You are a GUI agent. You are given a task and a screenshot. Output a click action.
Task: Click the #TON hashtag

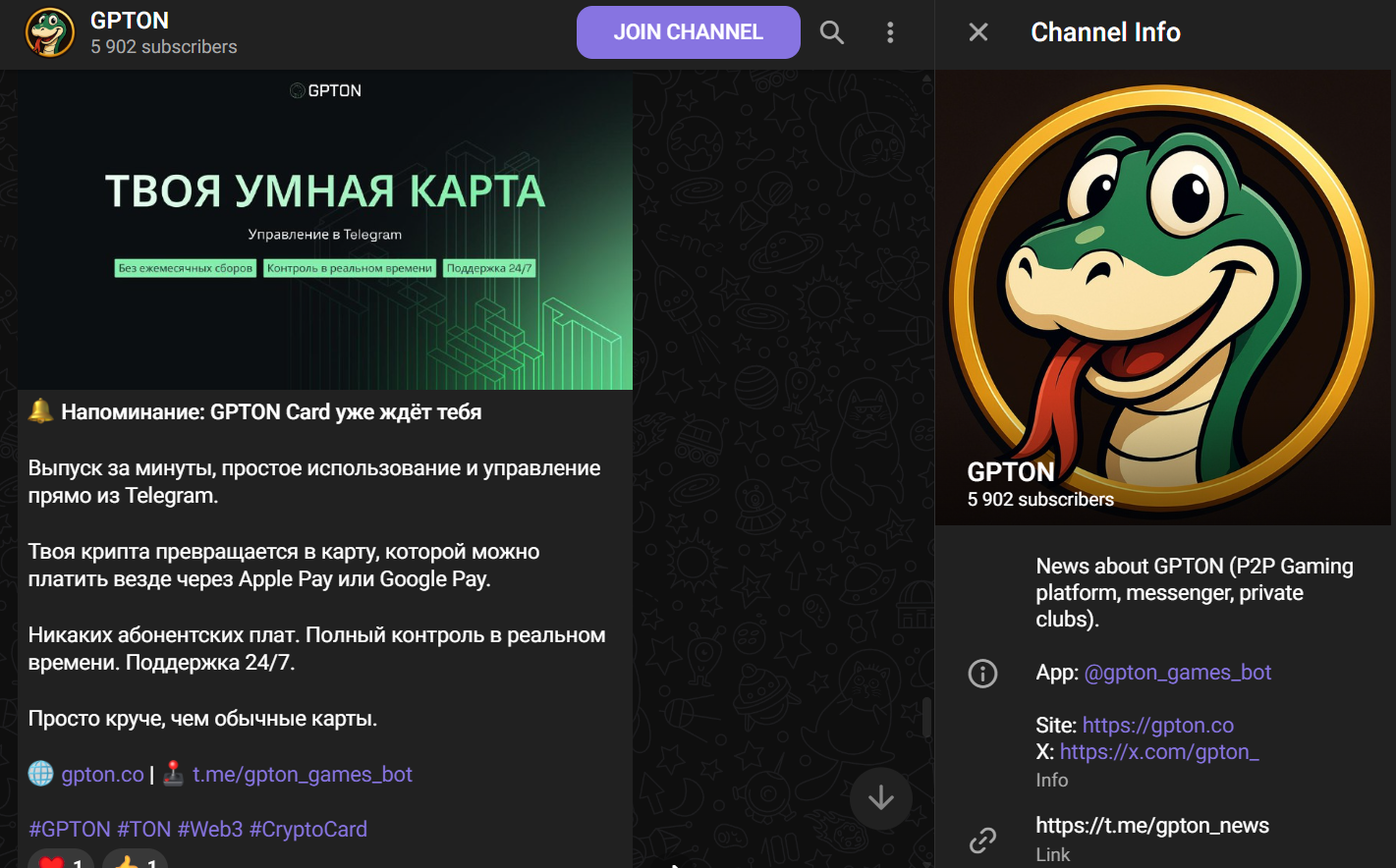tap(144, 830)
